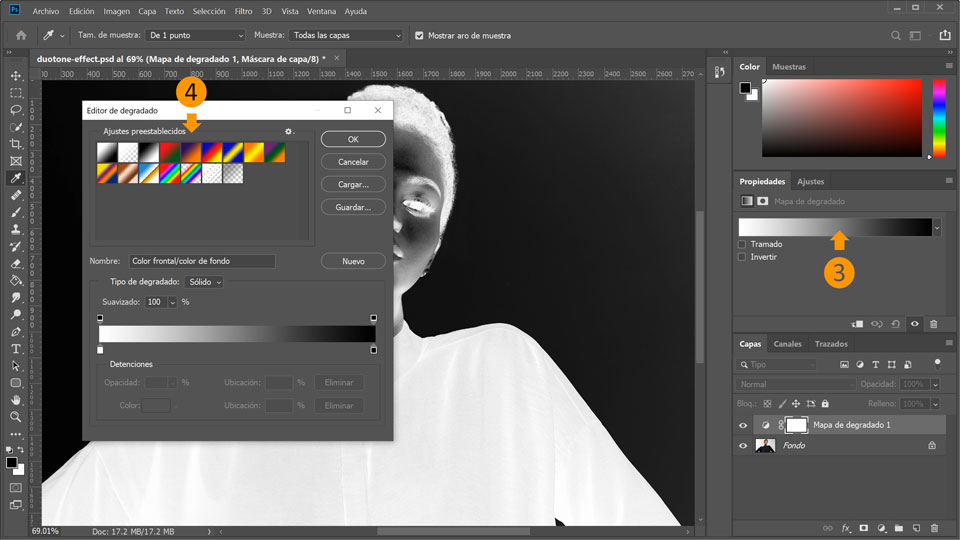
Task: Open Relleno dropdown arrow
Action: [x=936, y=404]
